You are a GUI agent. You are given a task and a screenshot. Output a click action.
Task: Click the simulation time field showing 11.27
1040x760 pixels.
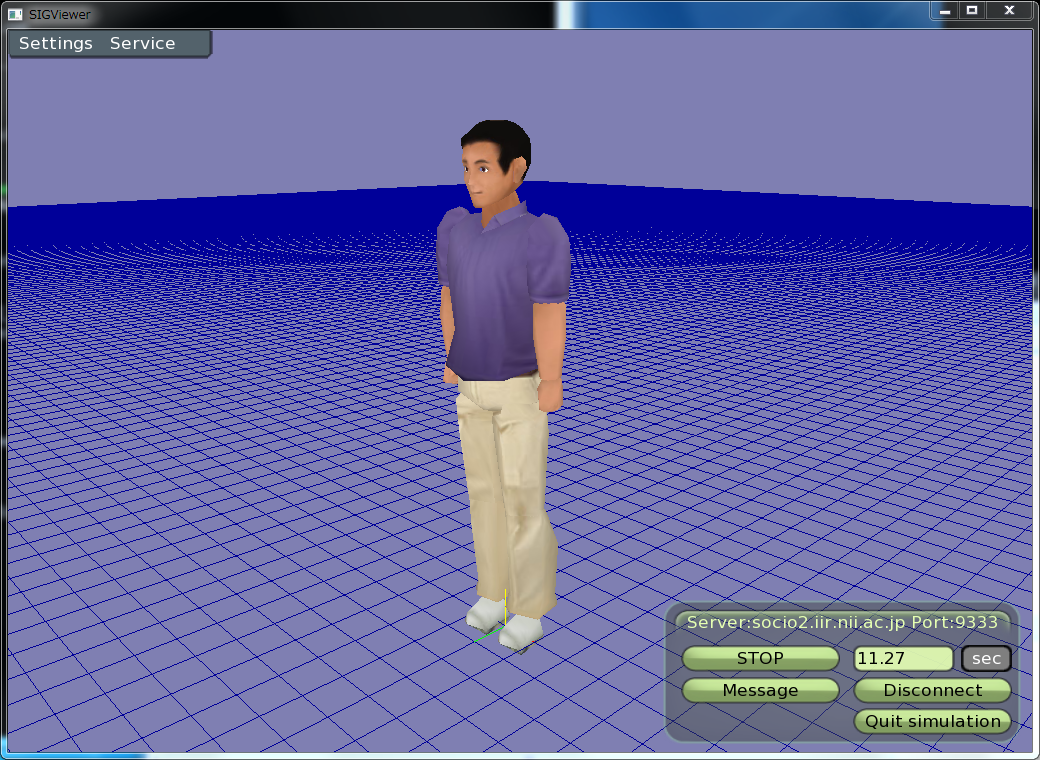coord(902,658)
